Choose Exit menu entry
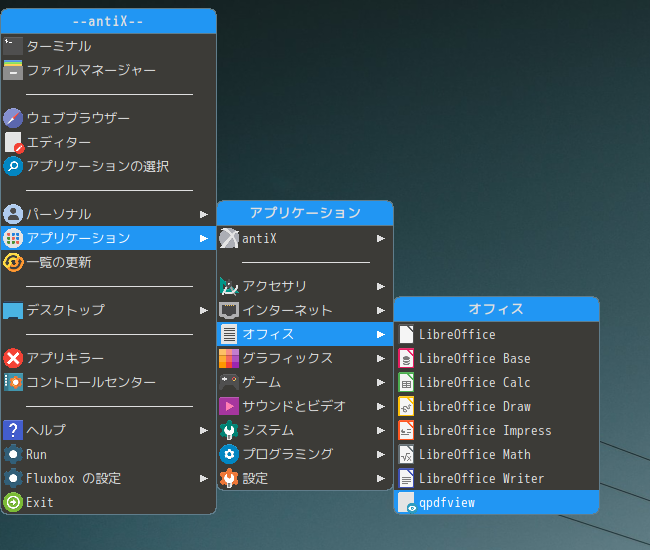The height and width of the screenshot is (550, 650). 109,502
